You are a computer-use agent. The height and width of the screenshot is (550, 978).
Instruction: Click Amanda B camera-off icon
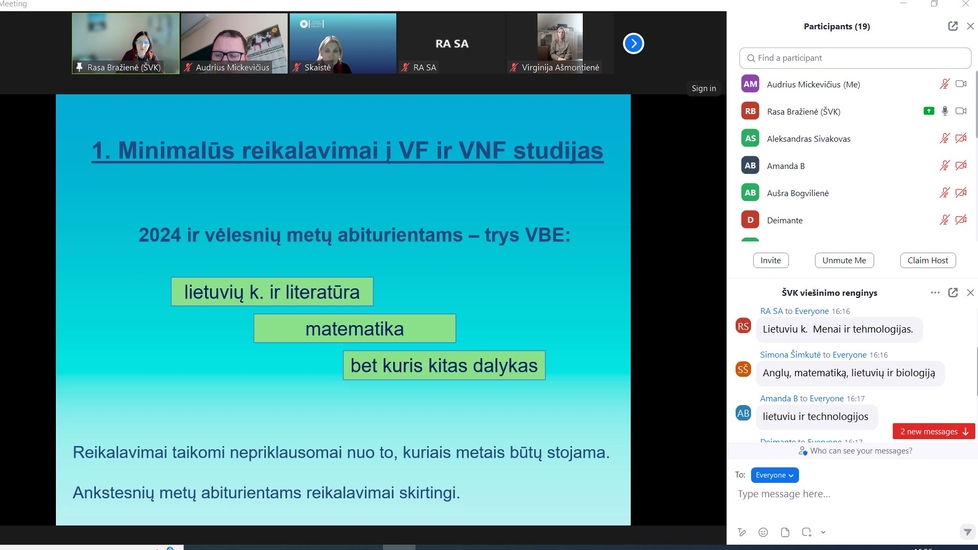(961, 165)
